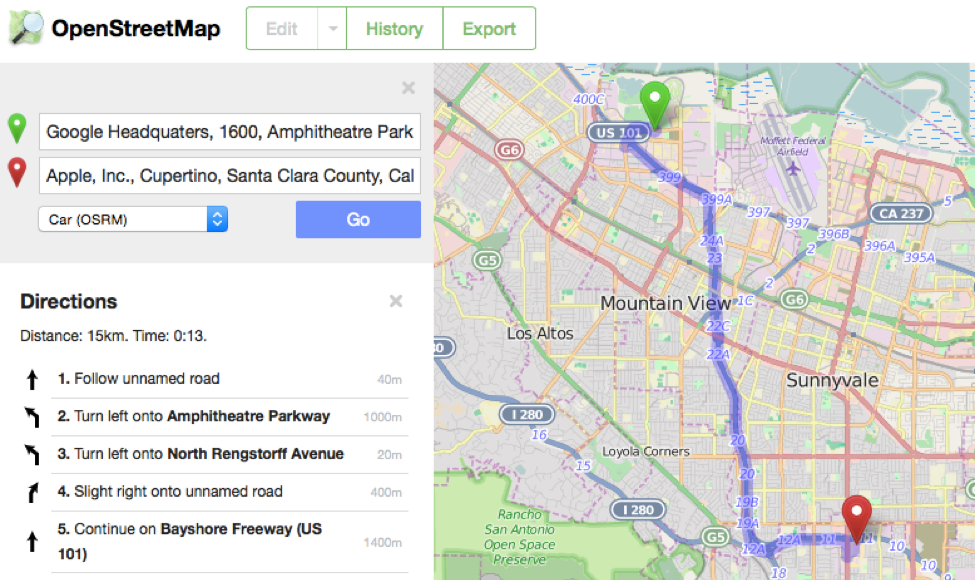Click the G6 shield right of Mountain View
Image resolution: width=975 pixels, height=580 pixels.
[x=795, y=300]
